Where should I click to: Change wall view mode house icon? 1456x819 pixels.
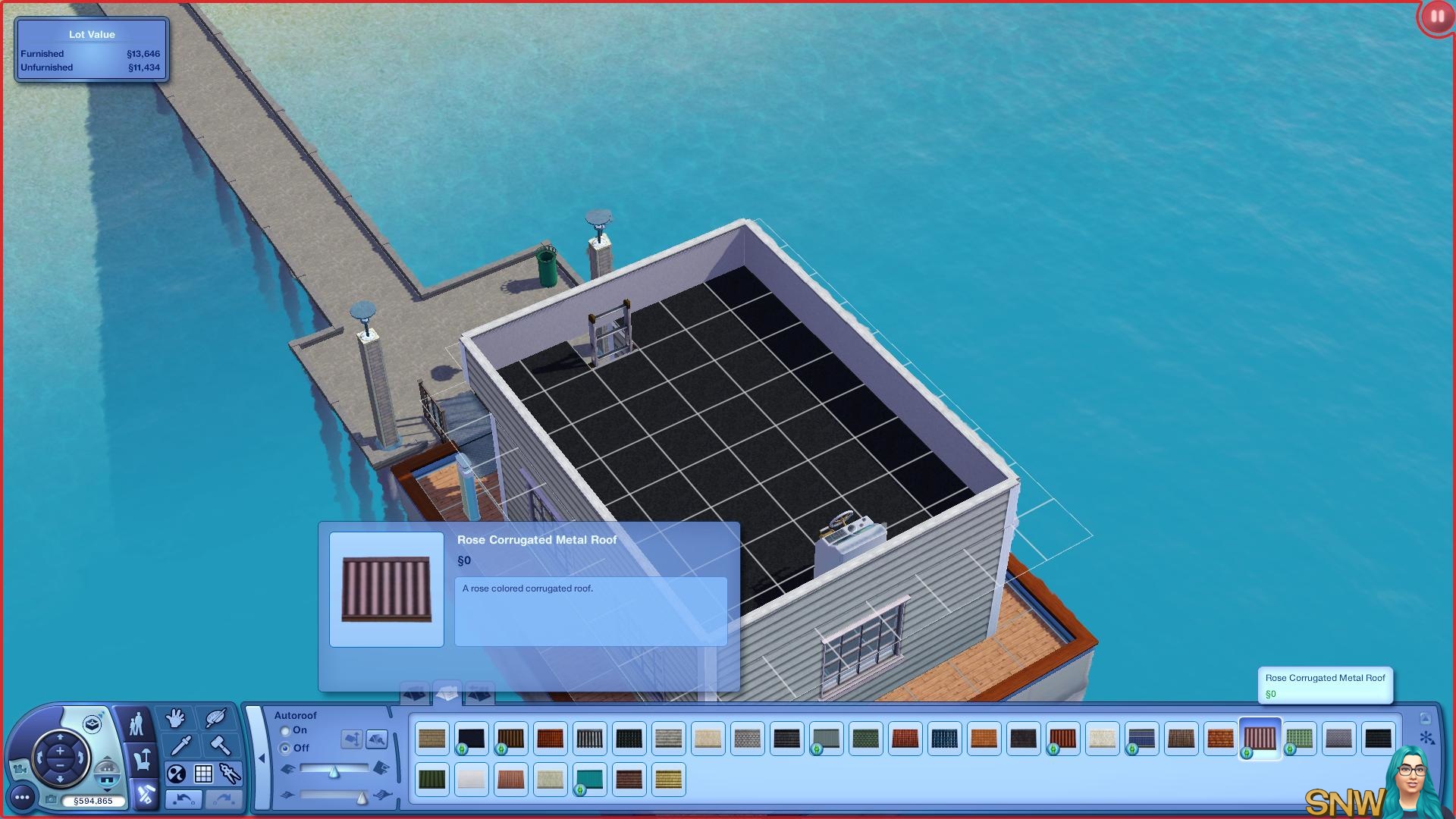pos(107,775)
